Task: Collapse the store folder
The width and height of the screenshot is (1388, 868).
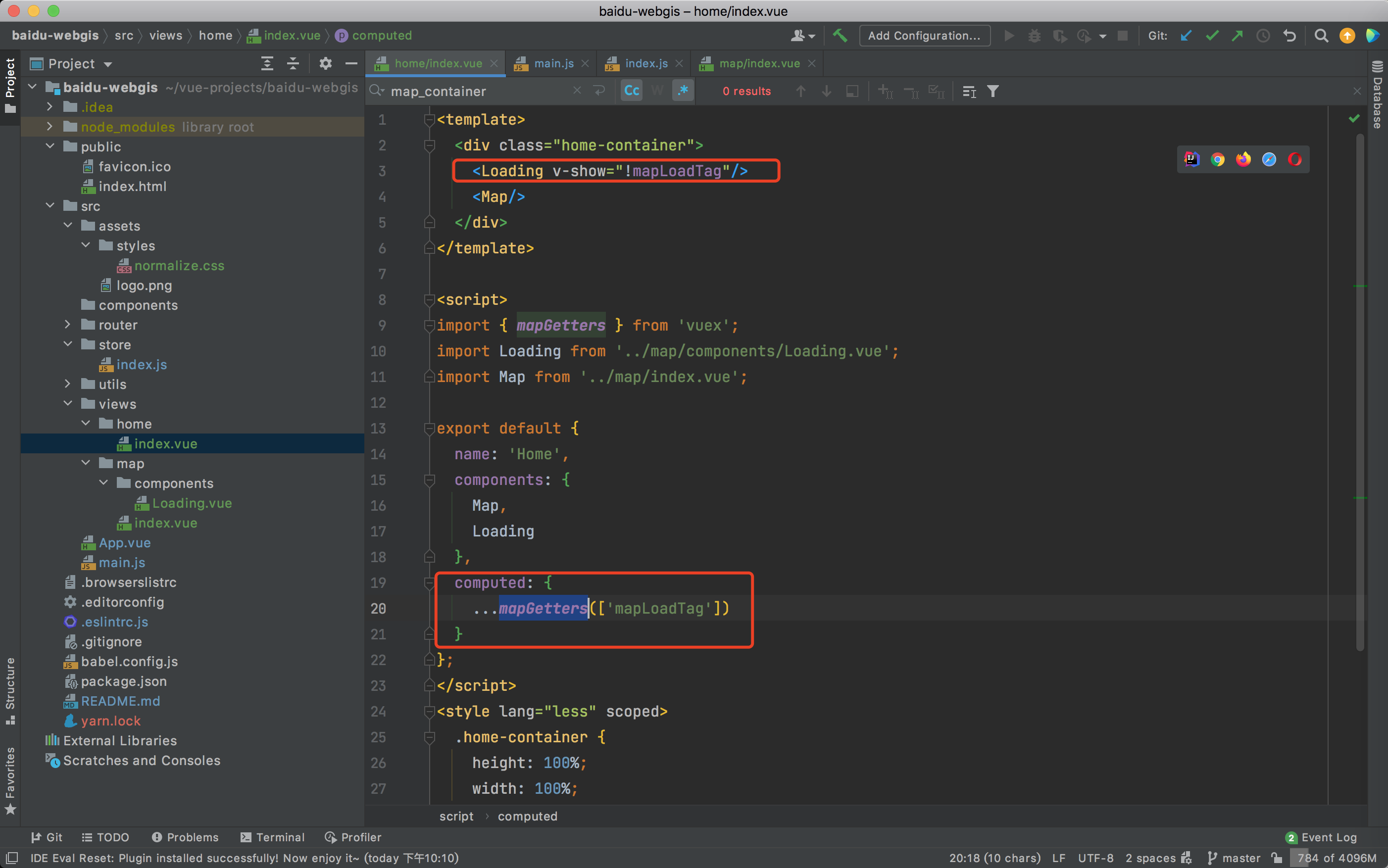Action: [68, 344]
